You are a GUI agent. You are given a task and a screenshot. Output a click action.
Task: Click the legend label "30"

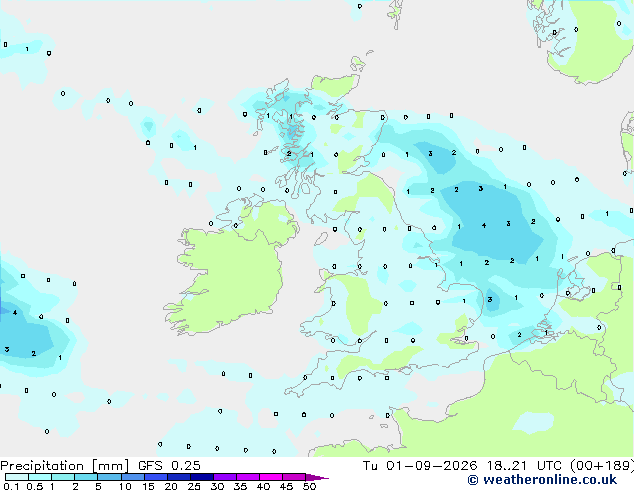217,486
